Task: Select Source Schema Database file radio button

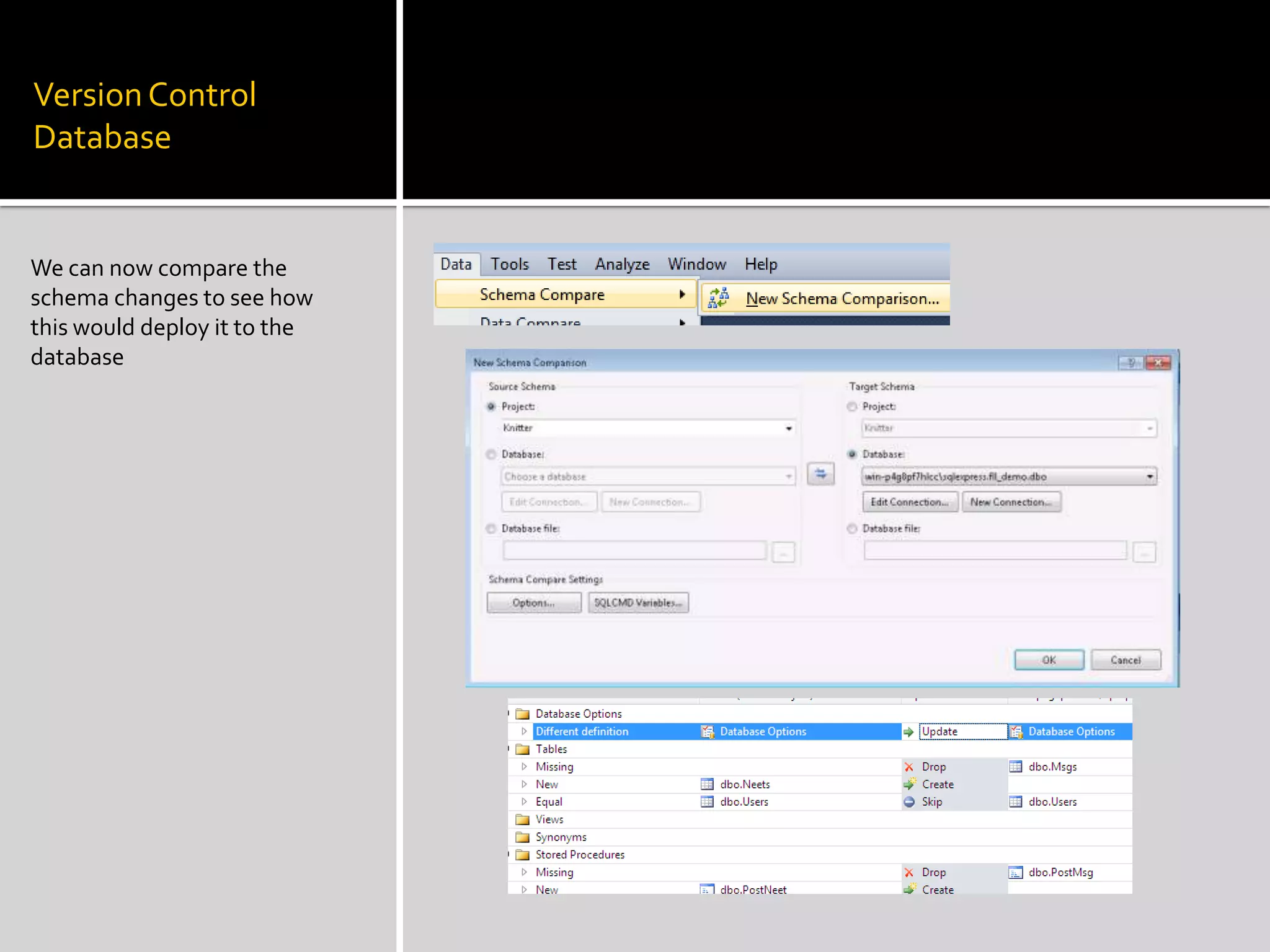Action: point(491,529)
